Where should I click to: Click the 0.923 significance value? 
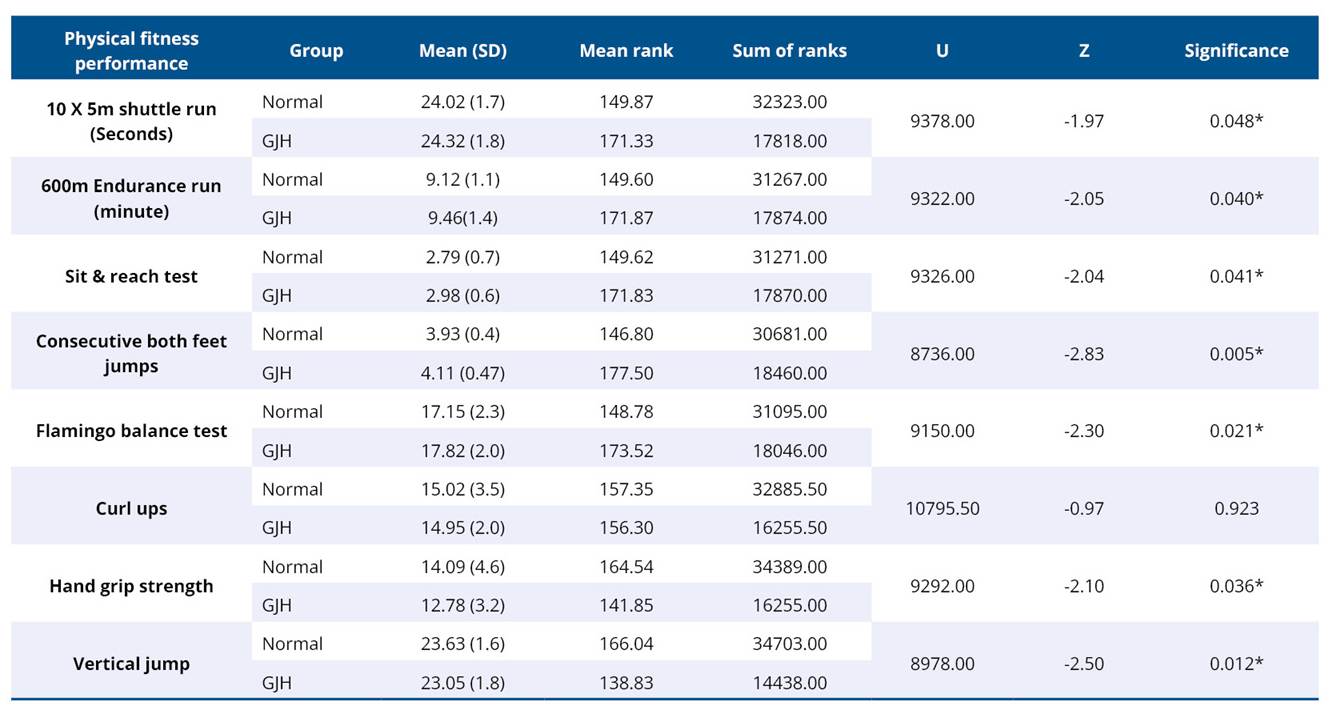pos(1236,508)
